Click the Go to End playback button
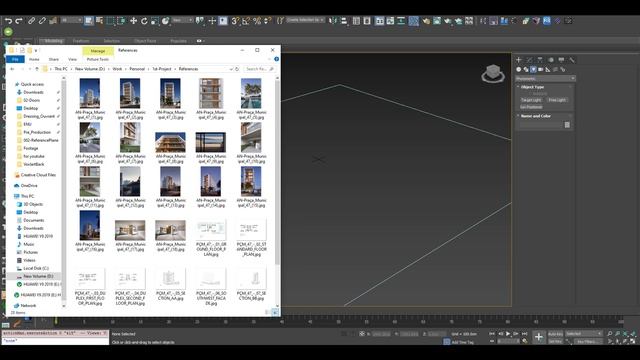 point(525,334)
